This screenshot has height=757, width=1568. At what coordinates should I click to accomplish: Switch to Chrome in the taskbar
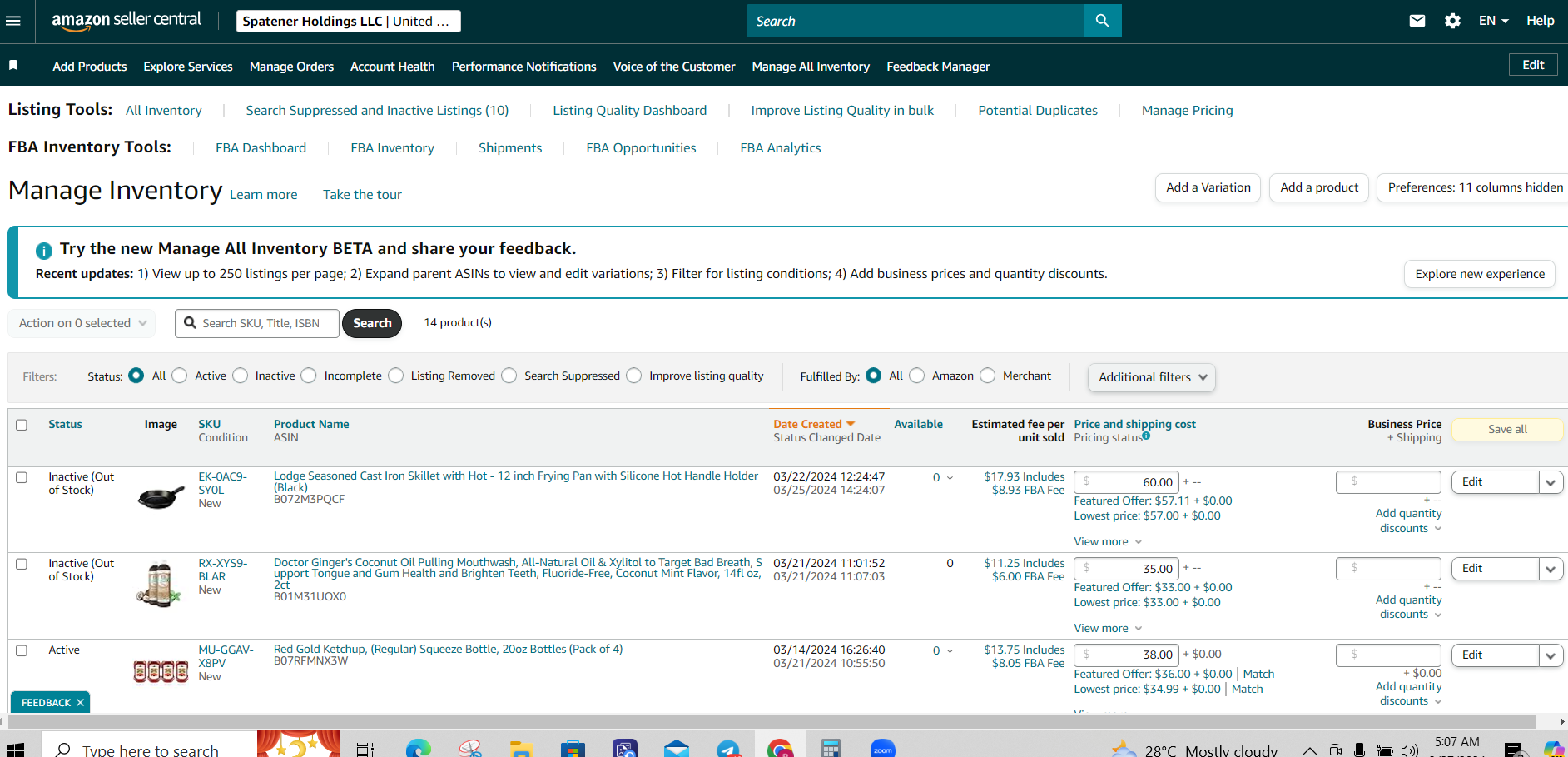click(780, 750)
